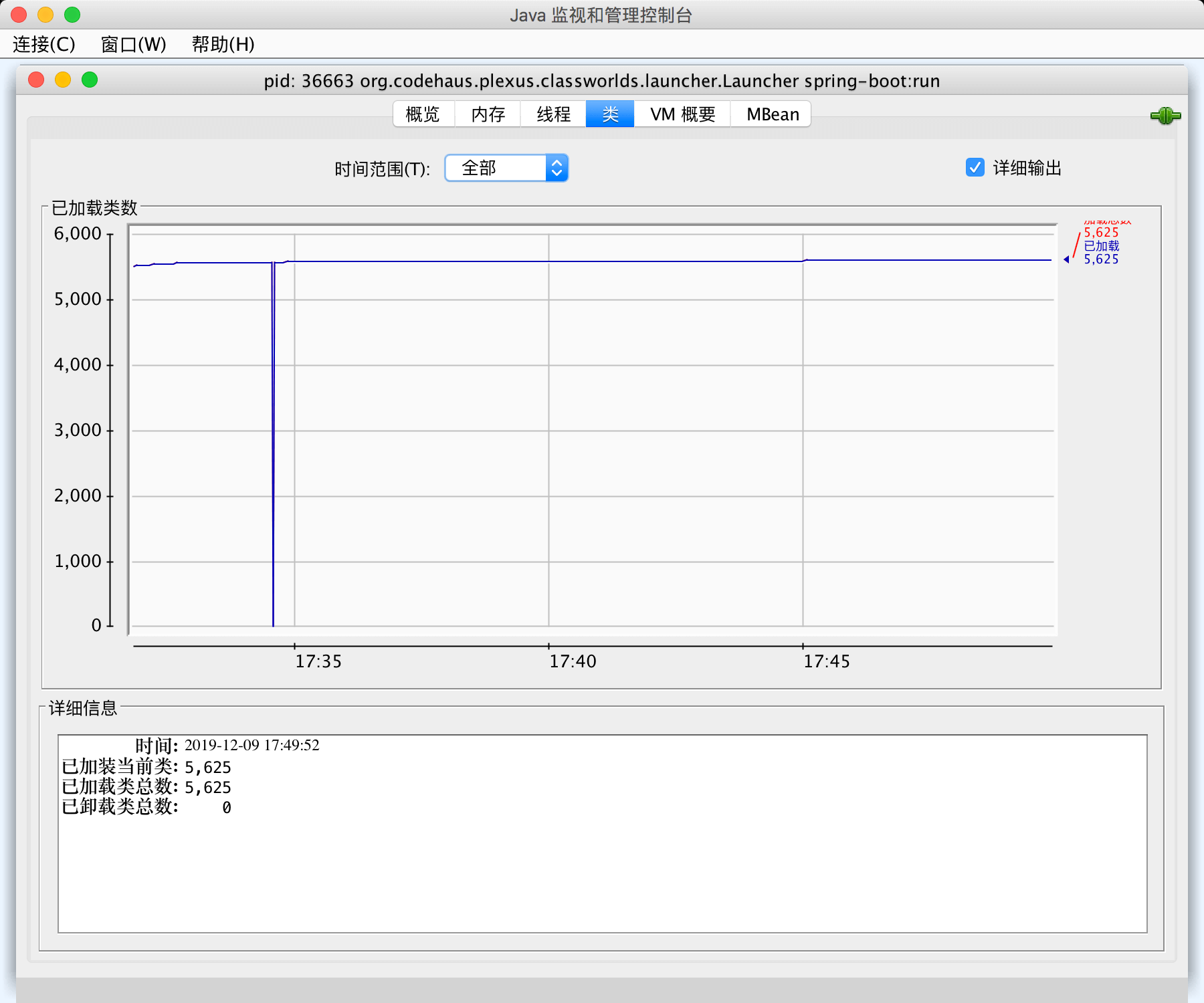
Task: Open the 帮助(H) menu
Action: [223, 44]
